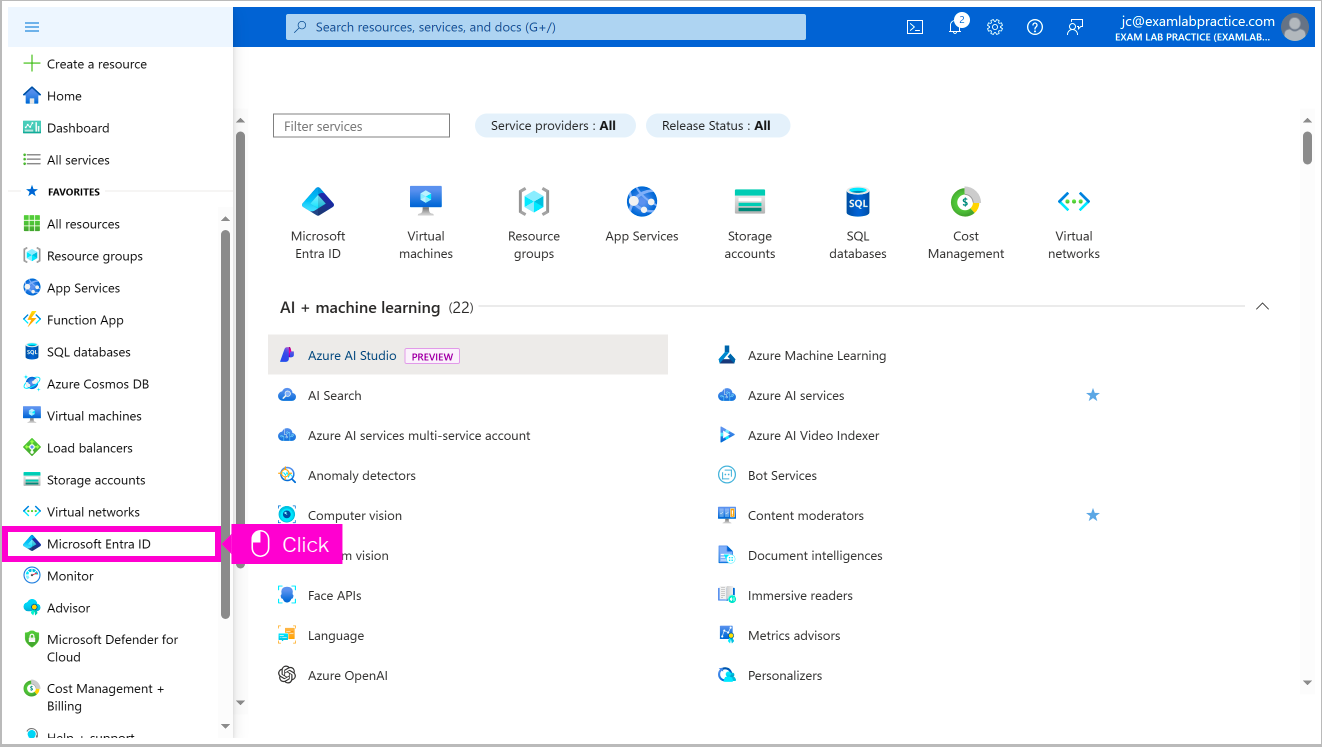Collapse the AI + machine learning section
The image size is (1322, 747).
coord(1262,307)
